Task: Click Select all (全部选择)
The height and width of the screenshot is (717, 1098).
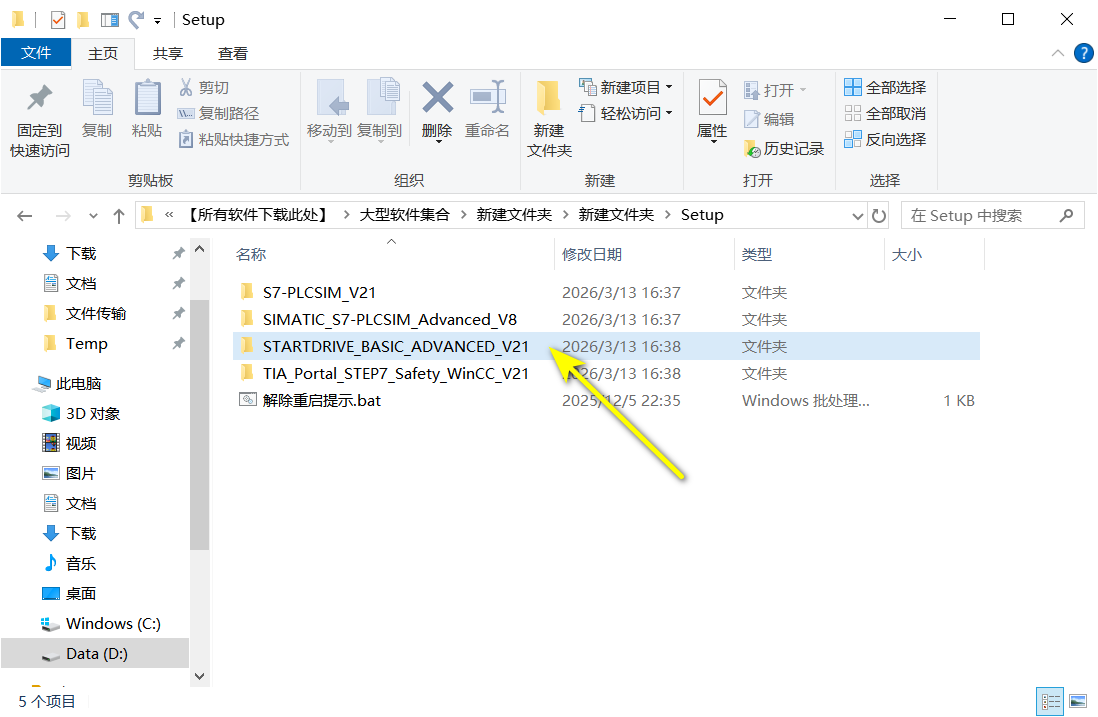Action: pos(885,88)
